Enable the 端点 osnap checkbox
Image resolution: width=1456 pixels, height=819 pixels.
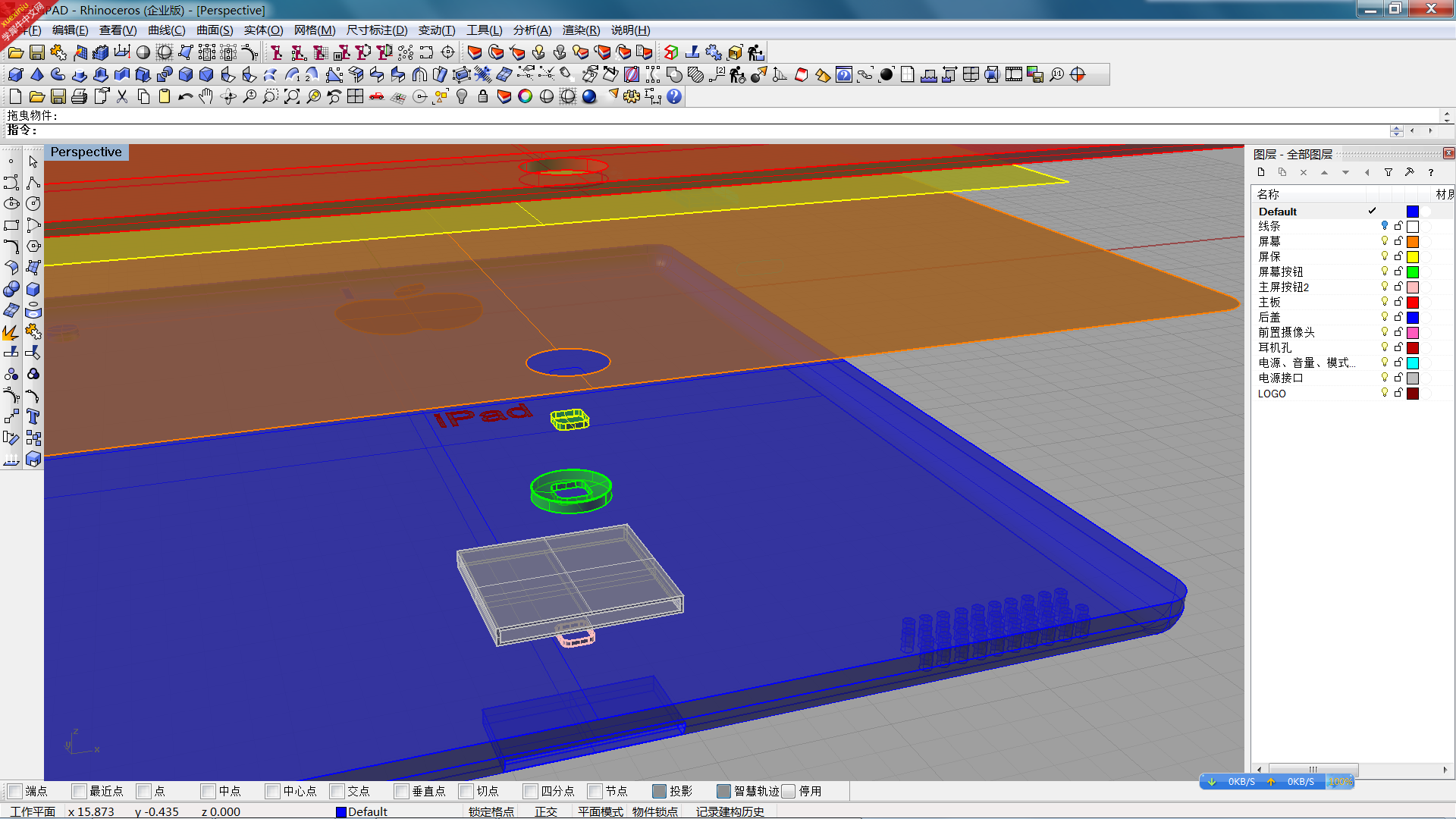(14, 791)
